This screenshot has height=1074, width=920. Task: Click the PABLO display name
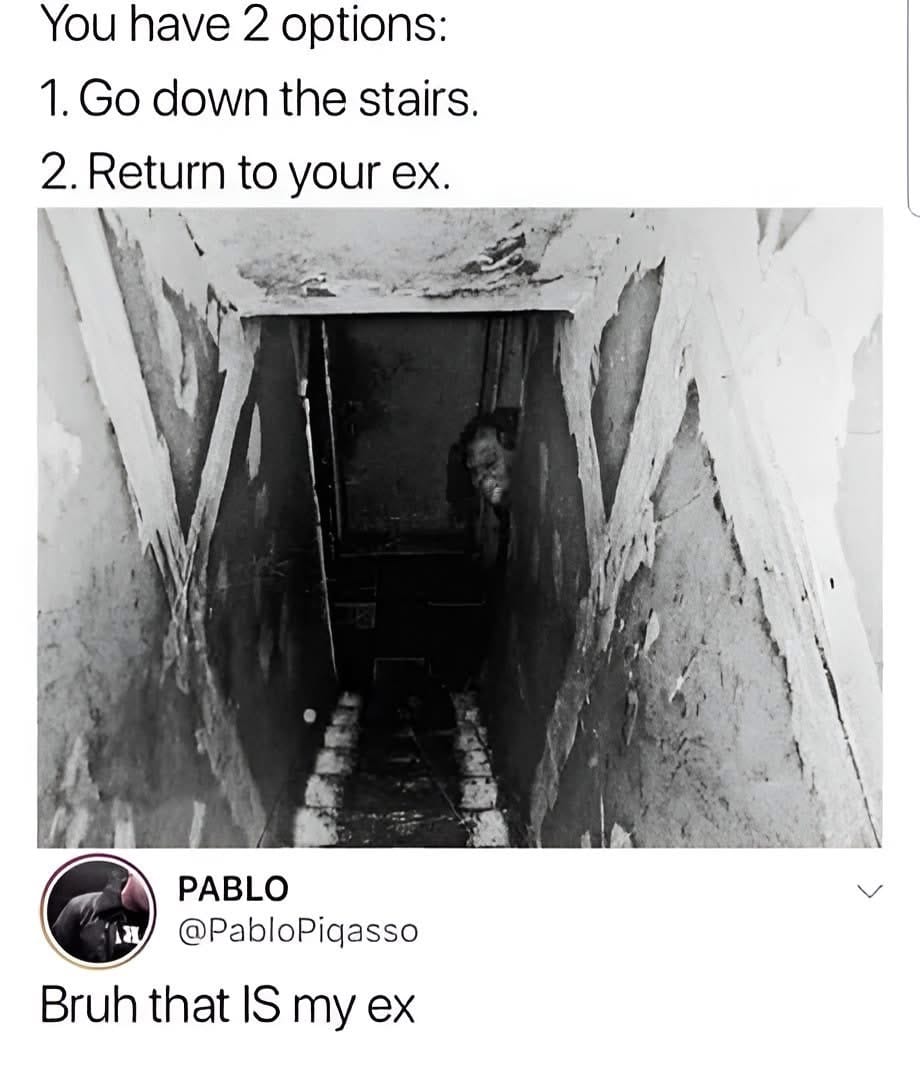234,889
